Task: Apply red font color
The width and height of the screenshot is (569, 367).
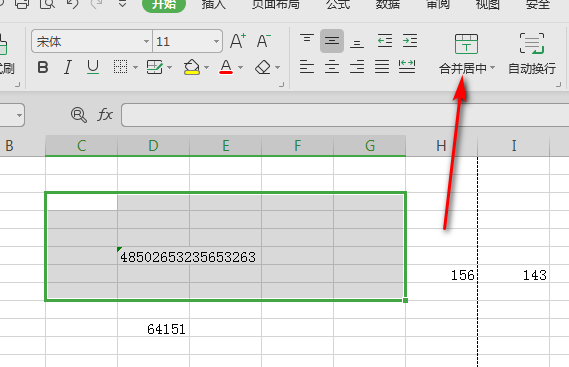Action: [x=226, y=67]
